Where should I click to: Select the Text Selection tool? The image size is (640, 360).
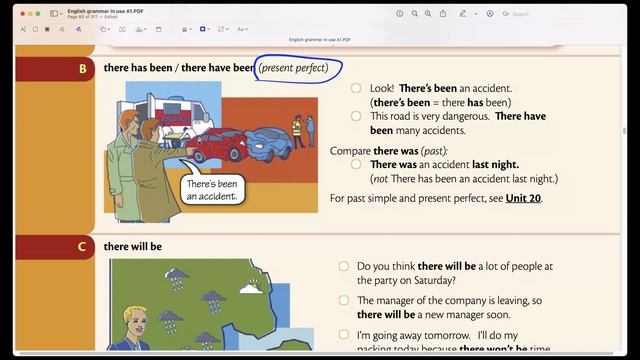[23, 29]
